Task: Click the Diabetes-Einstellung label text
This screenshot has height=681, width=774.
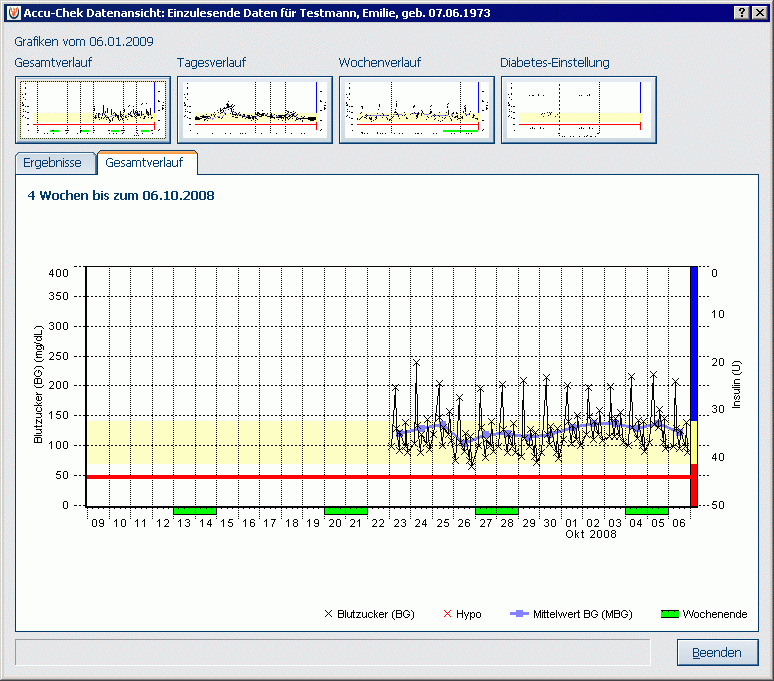Action: [x=555, y=63]
